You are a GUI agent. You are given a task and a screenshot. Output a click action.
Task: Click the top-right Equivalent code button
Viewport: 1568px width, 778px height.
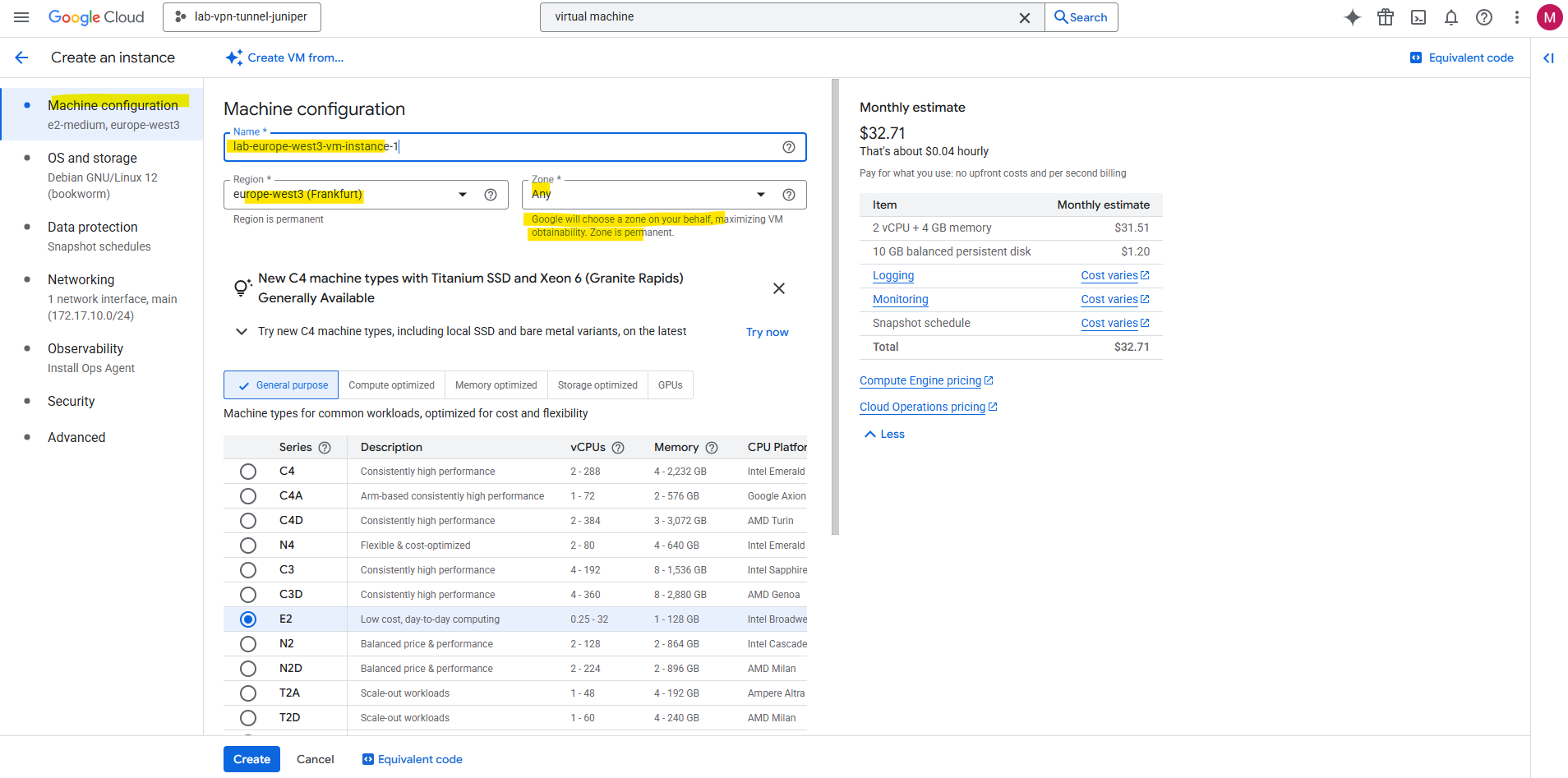[x=1462, y=58]
